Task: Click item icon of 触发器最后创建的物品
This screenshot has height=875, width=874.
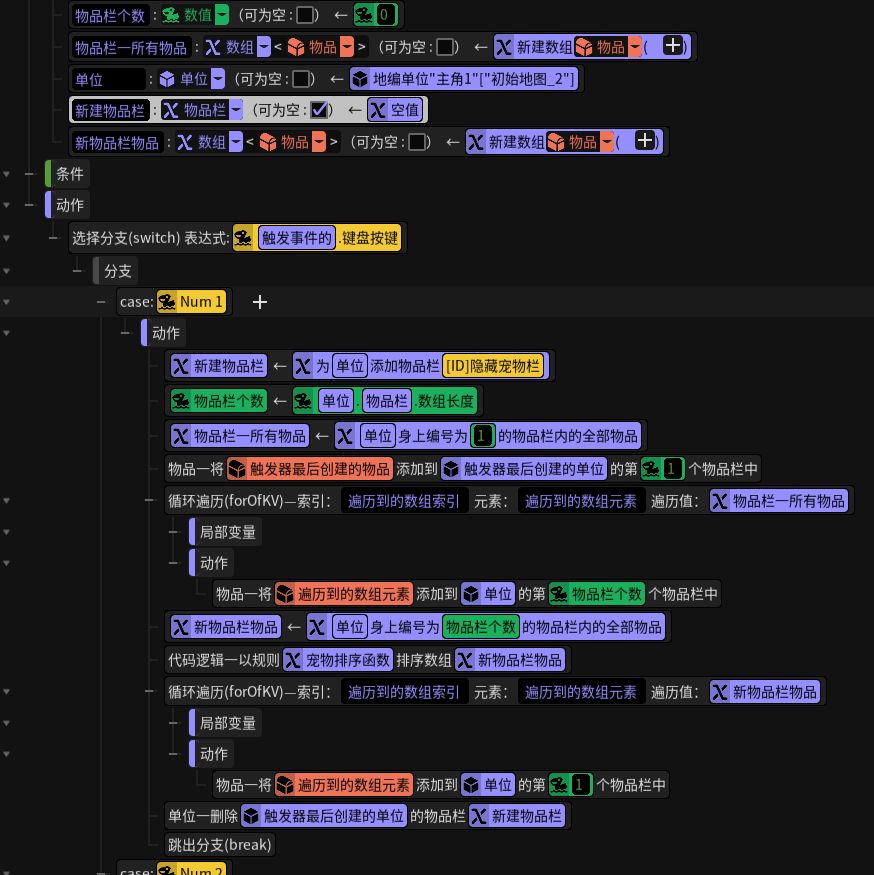Action: click(237, 469)
